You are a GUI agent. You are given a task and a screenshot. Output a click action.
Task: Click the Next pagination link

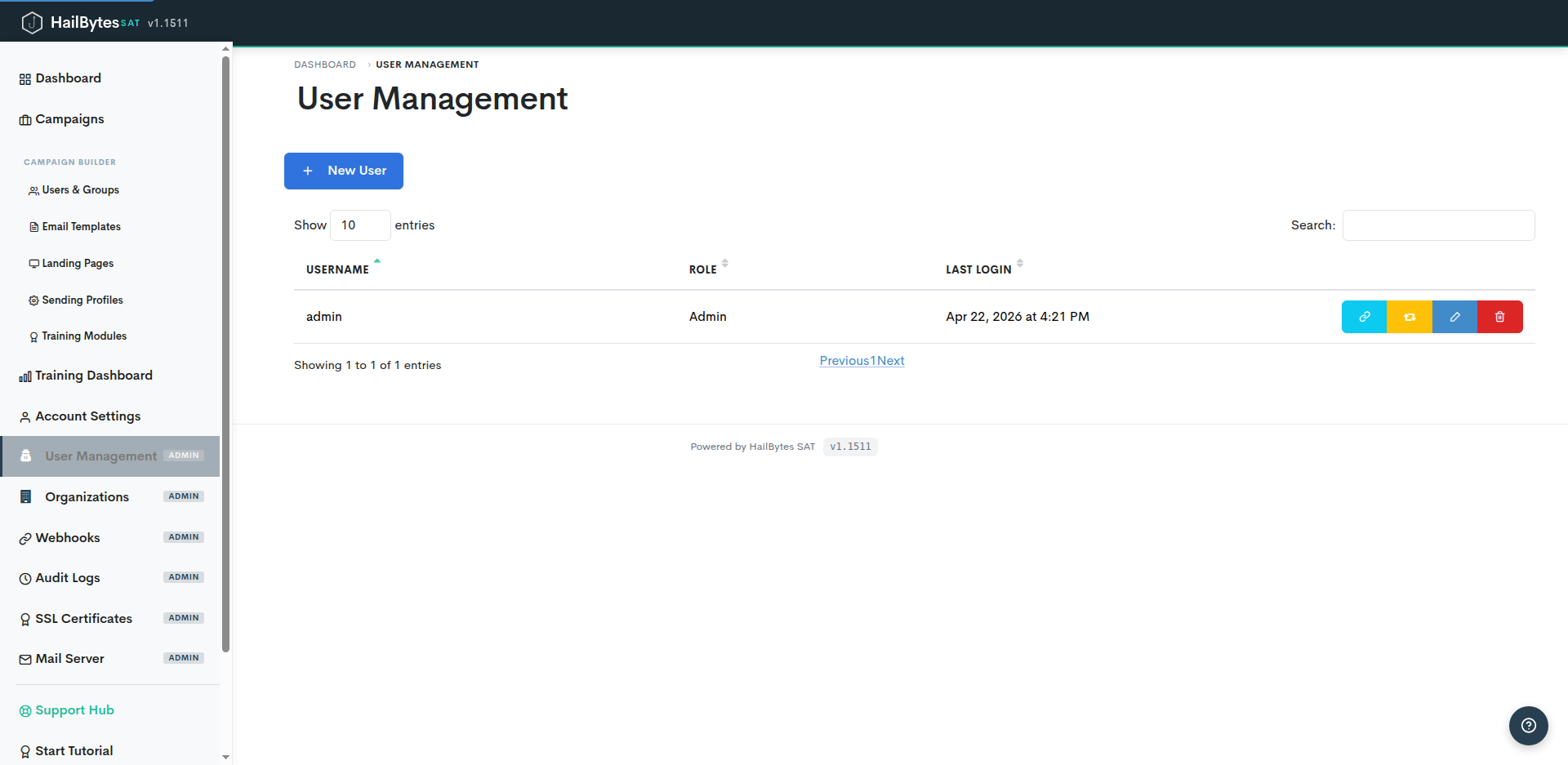(x=891, y=361)
